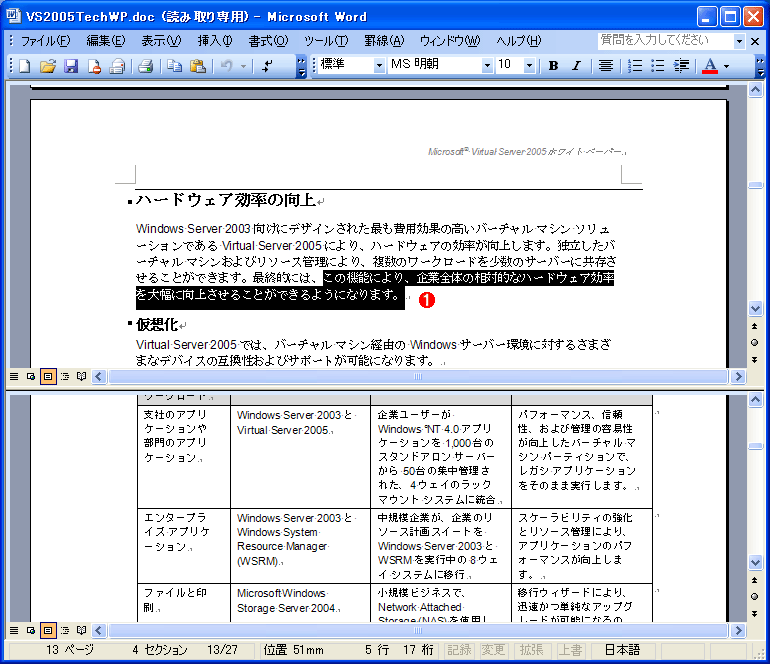The image size is (770, 664).
Task: Open the 編集(E) menu
Action: coord(106,41)
